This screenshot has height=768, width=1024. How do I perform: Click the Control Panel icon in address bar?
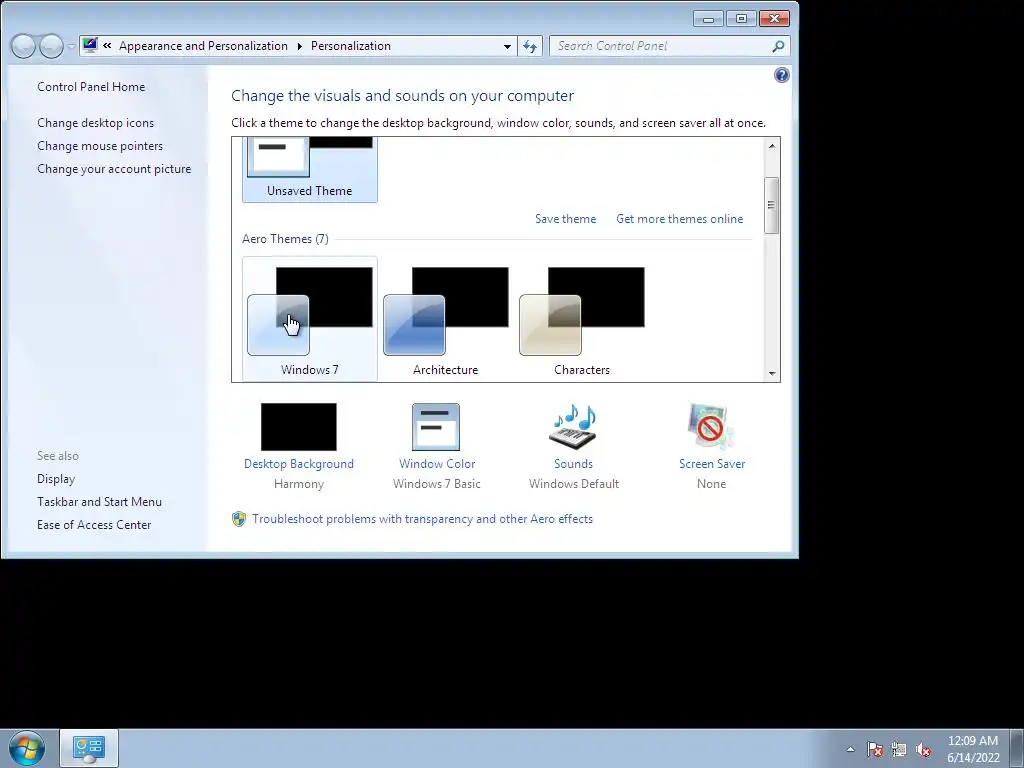coord(90,46)
